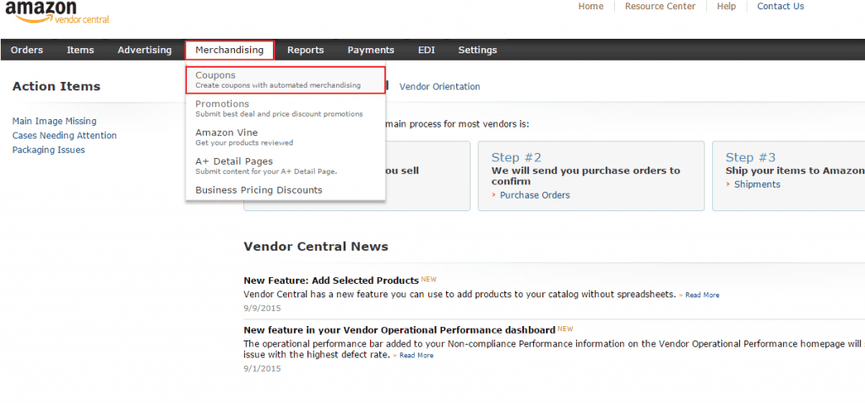The width and height of the screenshot is (865, 403).
Task: Open Cases Needing Attention action item
Action: click(65, 136)
